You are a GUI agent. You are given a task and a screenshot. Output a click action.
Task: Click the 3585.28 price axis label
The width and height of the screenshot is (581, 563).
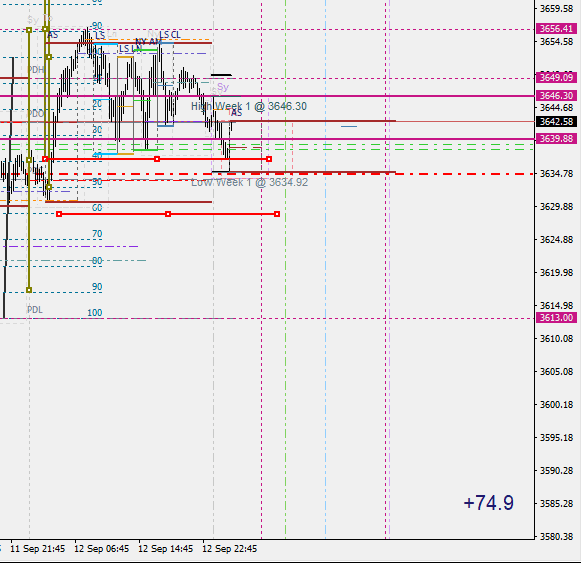pos(557,503)
